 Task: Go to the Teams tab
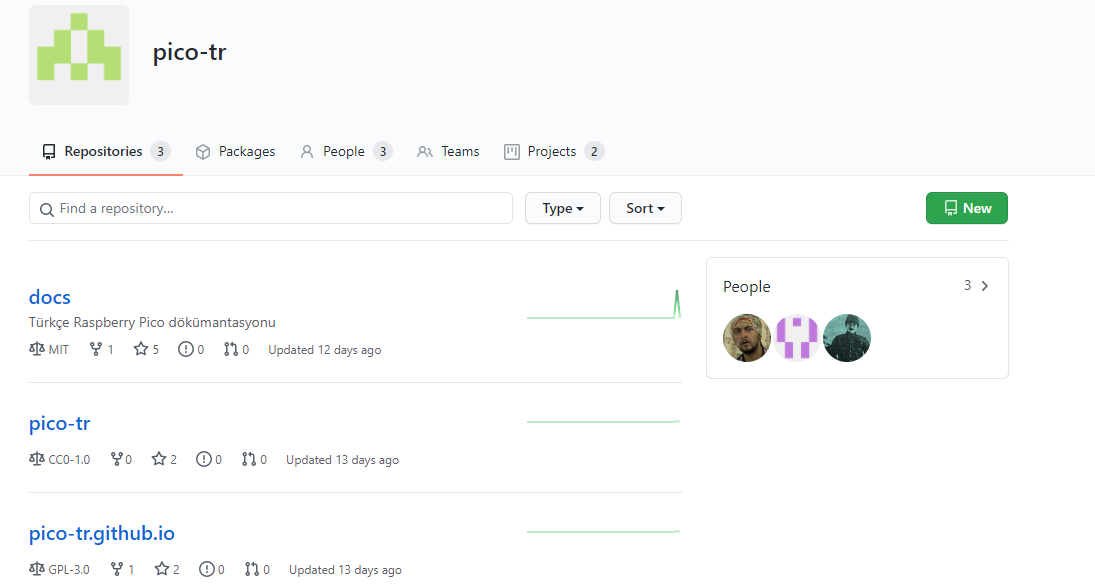448,152
